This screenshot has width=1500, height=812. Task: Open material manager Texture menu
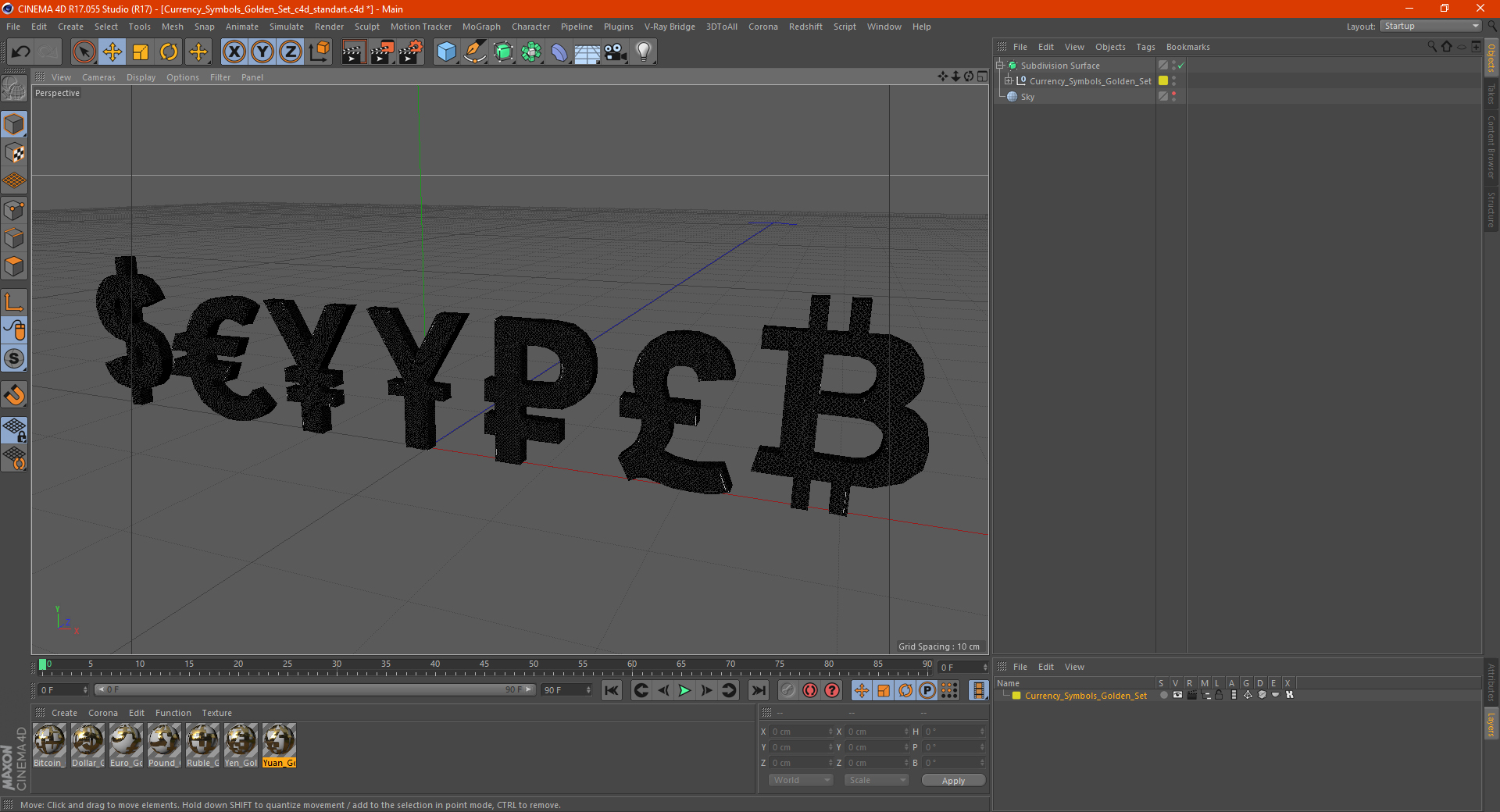point(216,713)
